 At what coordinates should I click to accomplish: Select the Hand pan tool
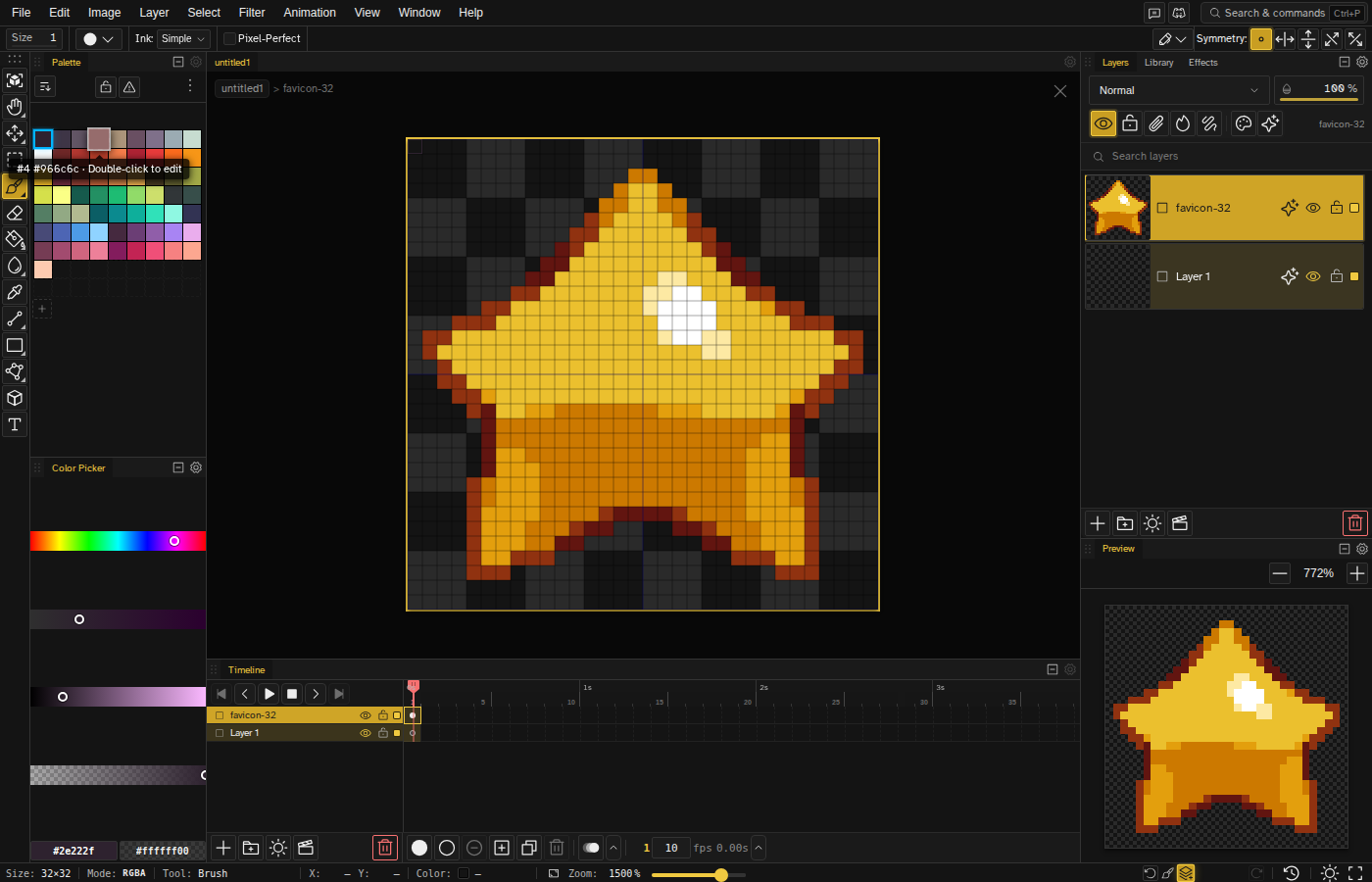(15, 107)
